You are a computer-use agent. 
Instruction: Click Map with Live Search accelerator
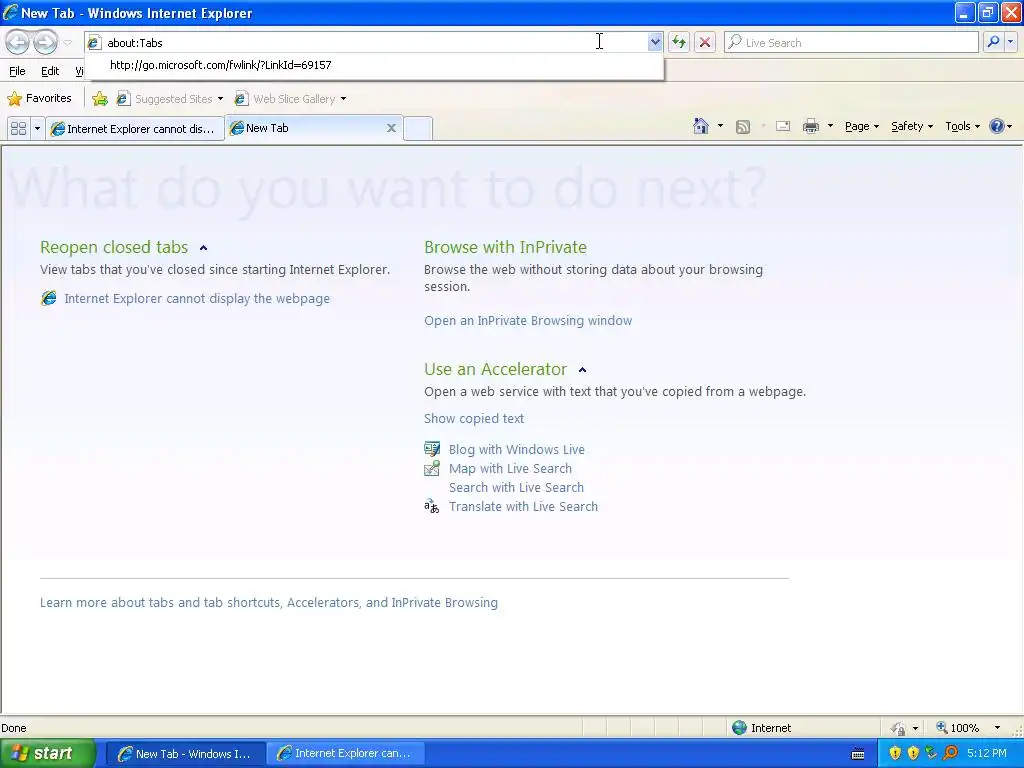point(510,468)
